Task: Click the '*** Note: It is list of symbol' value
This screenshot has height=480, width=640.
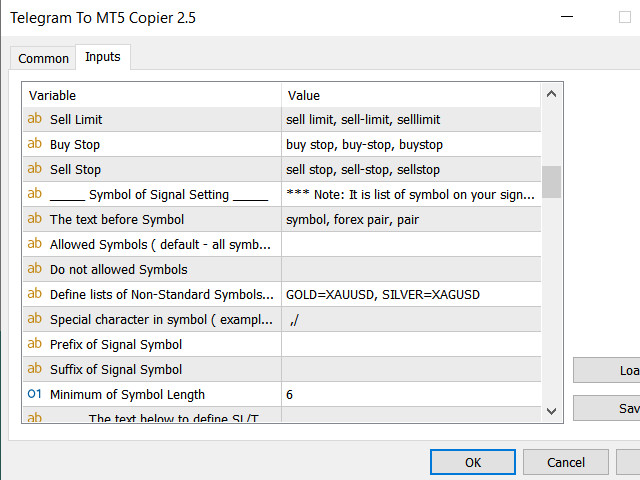Action: point(411,195)
